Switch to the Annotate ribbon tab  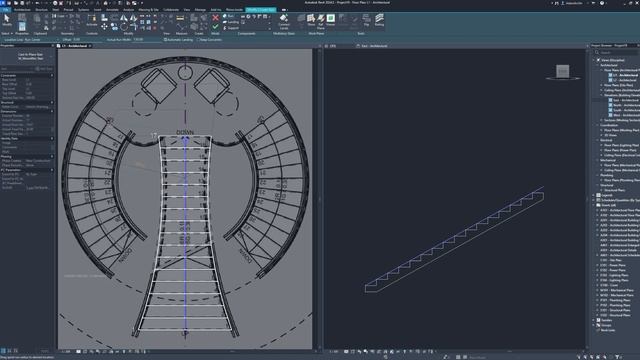click(112, 9)
